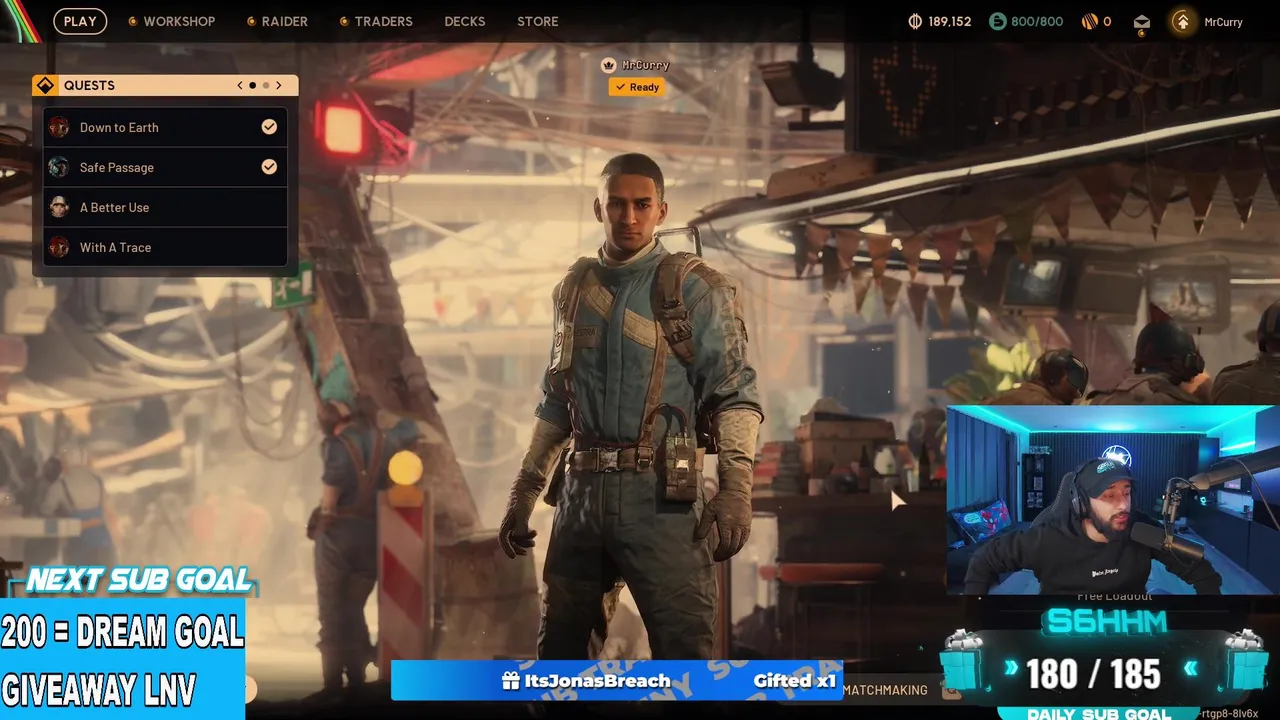
Task: Click the 189.152 coin balance
Action: [x=949, y=21]
